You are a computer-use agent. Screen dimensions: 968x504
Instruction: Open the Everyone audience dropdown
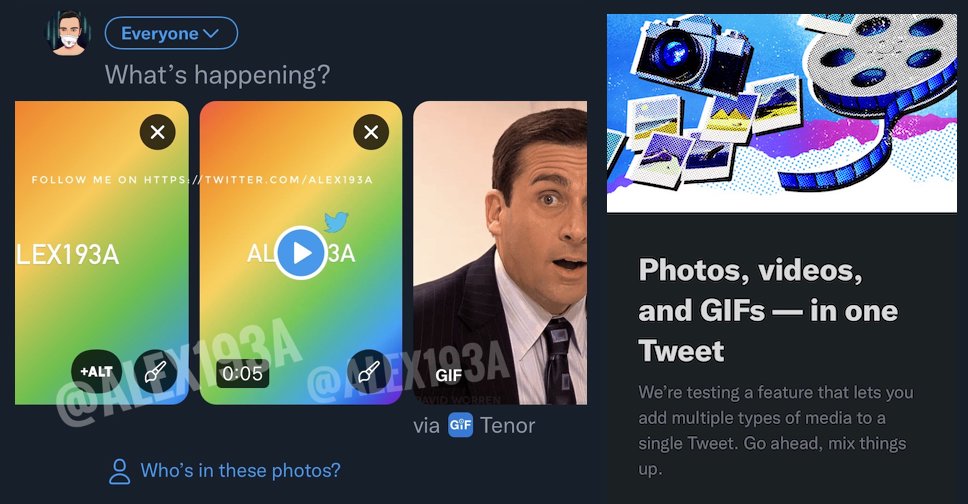[170, 34]
